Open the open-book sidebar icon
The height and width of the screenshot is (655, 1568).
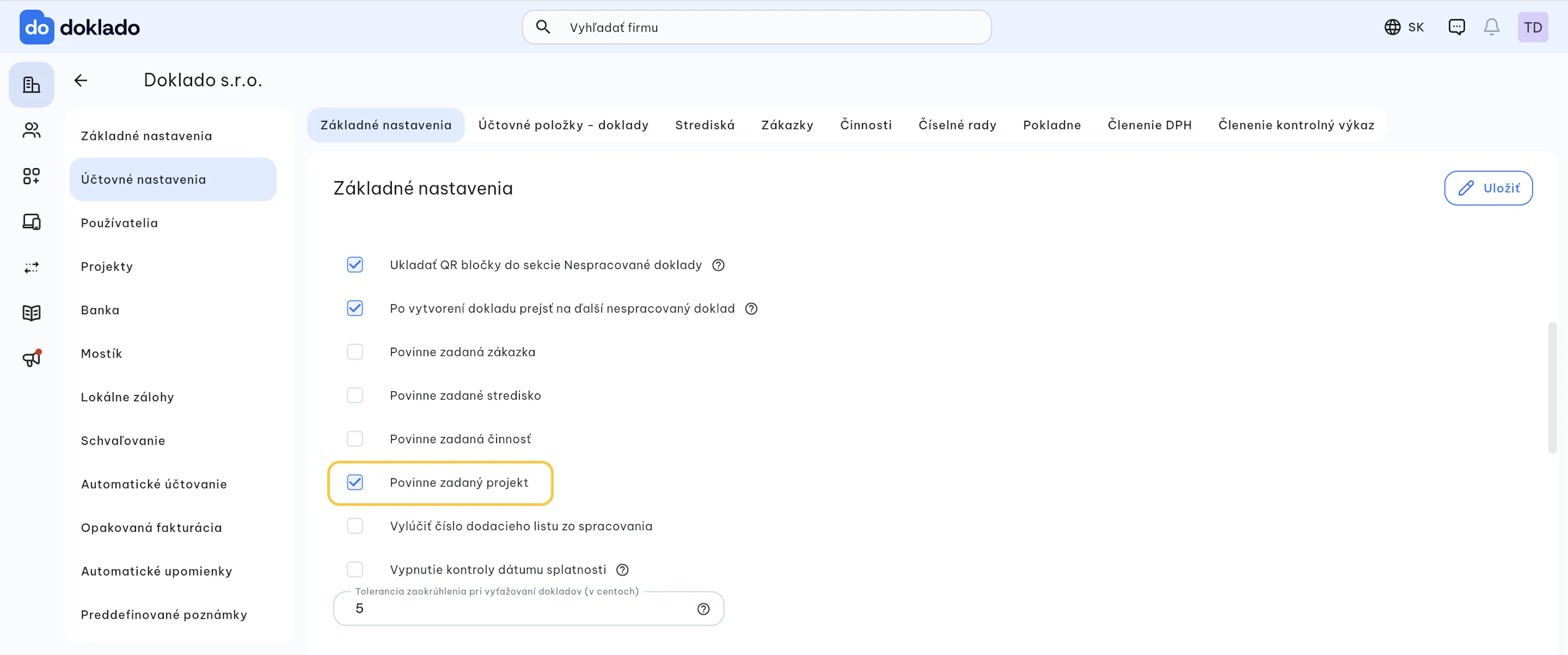(x=32, y=313)
